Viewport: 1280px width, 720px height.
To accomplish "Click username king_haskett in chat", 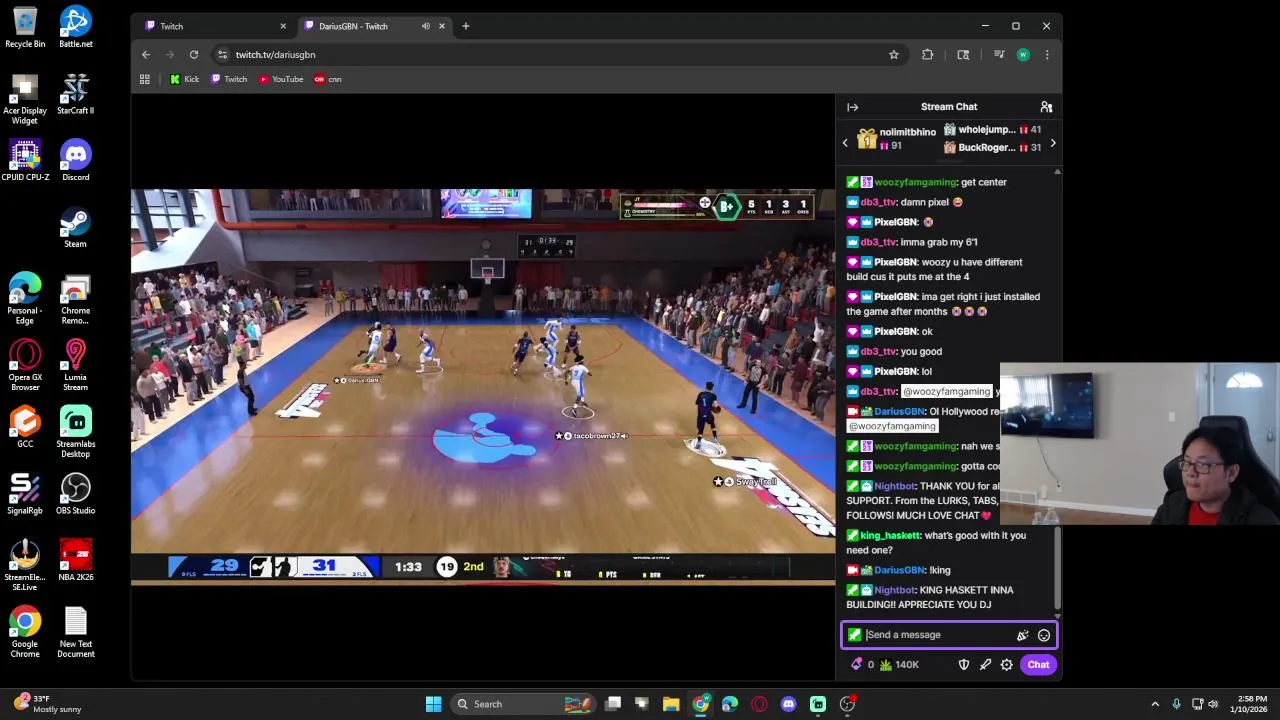I will [890, 536].
